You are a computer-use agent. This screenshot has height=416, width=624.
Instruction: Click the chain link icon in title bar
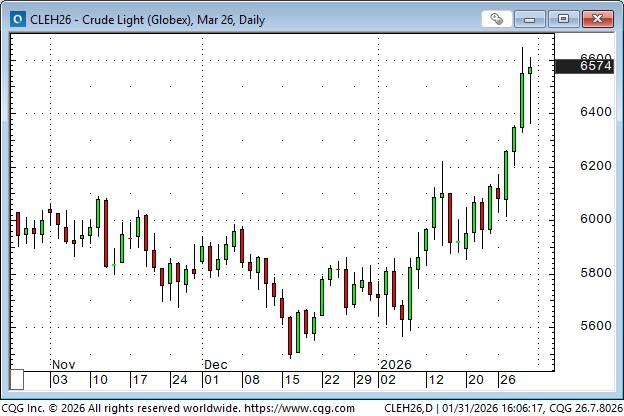497,18
